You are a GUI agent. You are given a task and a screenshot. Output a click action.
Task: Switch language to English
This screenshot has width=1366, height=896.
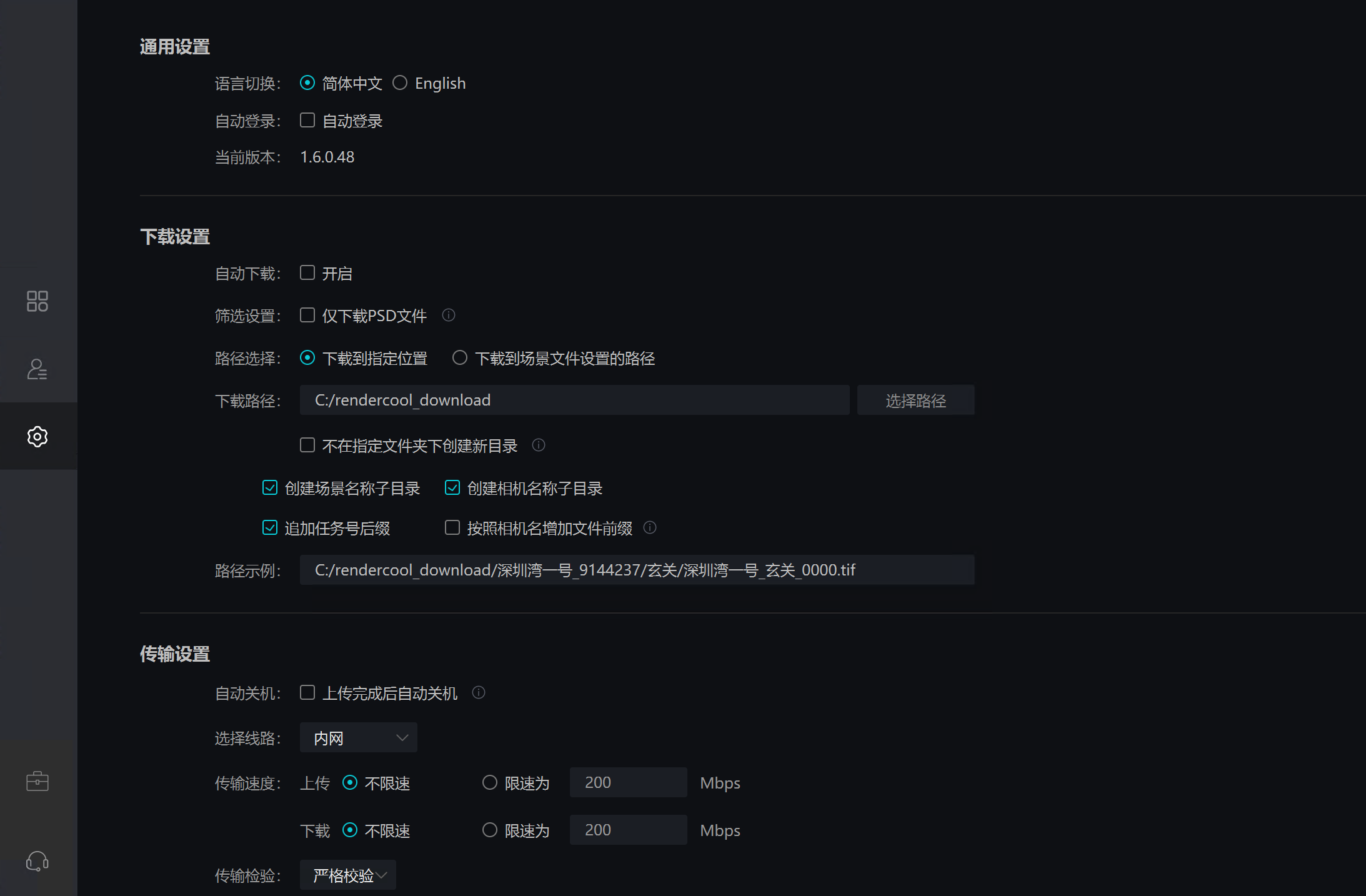pos(401,82)
